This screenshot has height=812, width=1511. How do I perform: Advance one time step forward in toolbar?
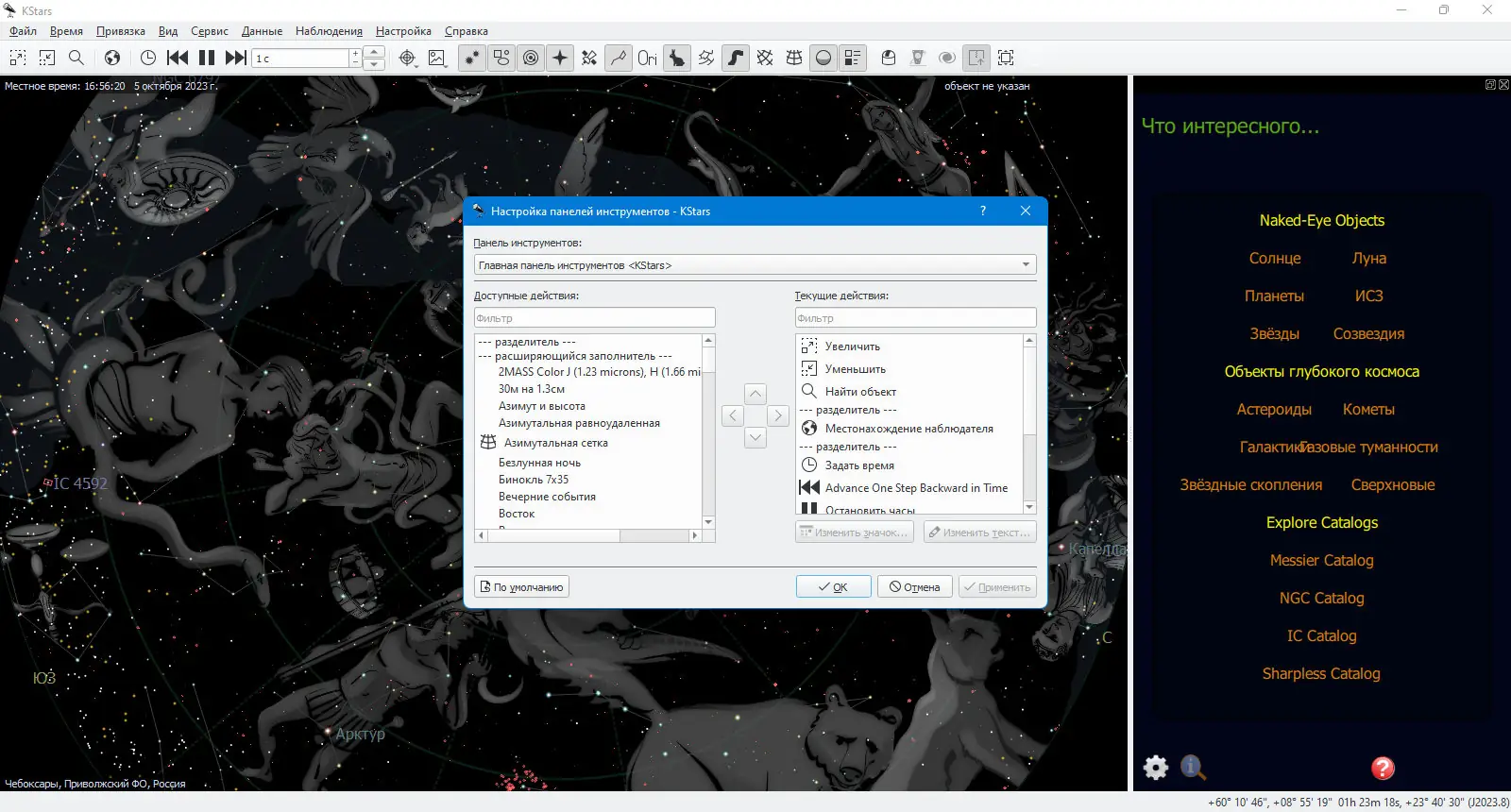[x=236, y=58]
